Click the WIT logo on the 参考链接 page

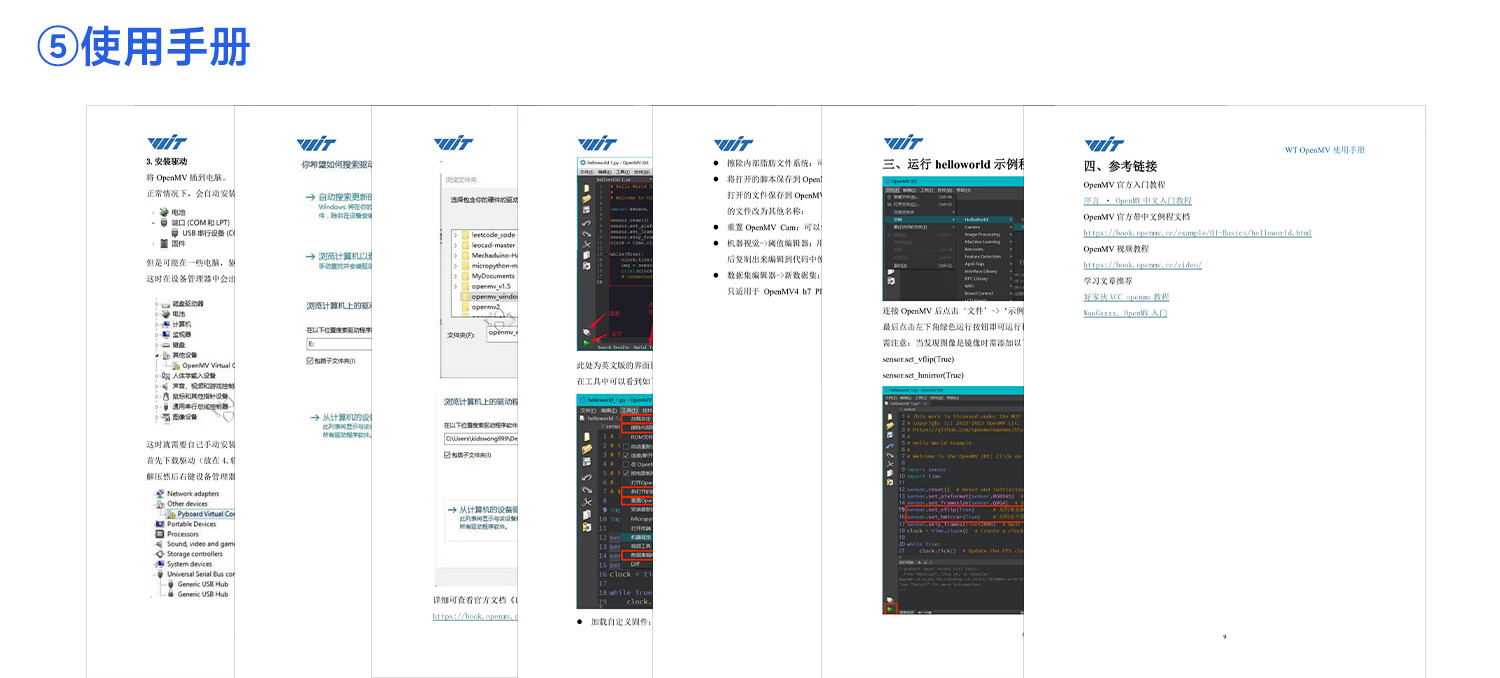click(1104, 144)
